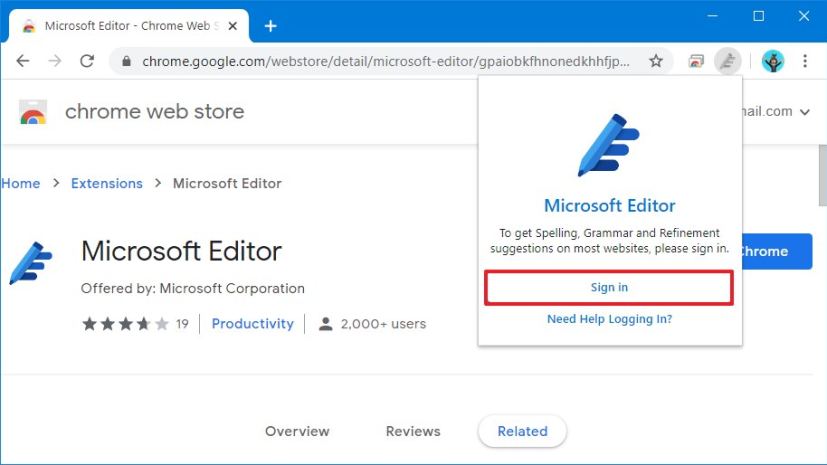Expand the account email dropdown arrow
Image resolution: width=827 pixels, height=465 pixels.
804,112
